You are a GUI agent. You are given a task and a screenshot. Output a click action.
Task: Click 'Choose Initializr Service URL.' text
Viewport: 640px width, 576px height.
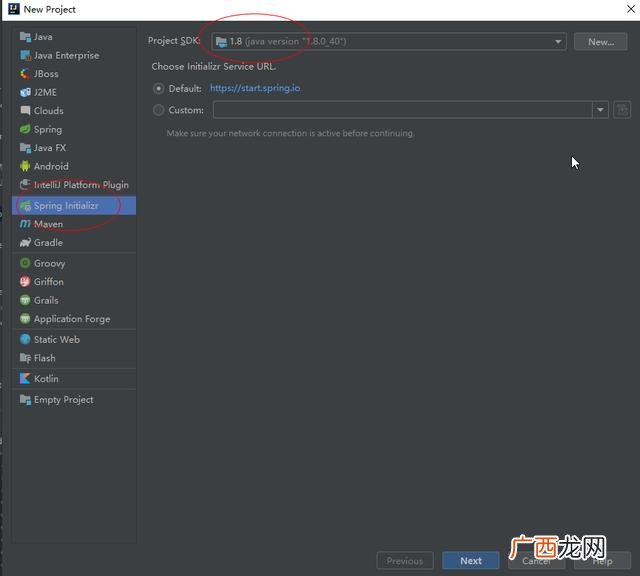[x=213, y=67]
